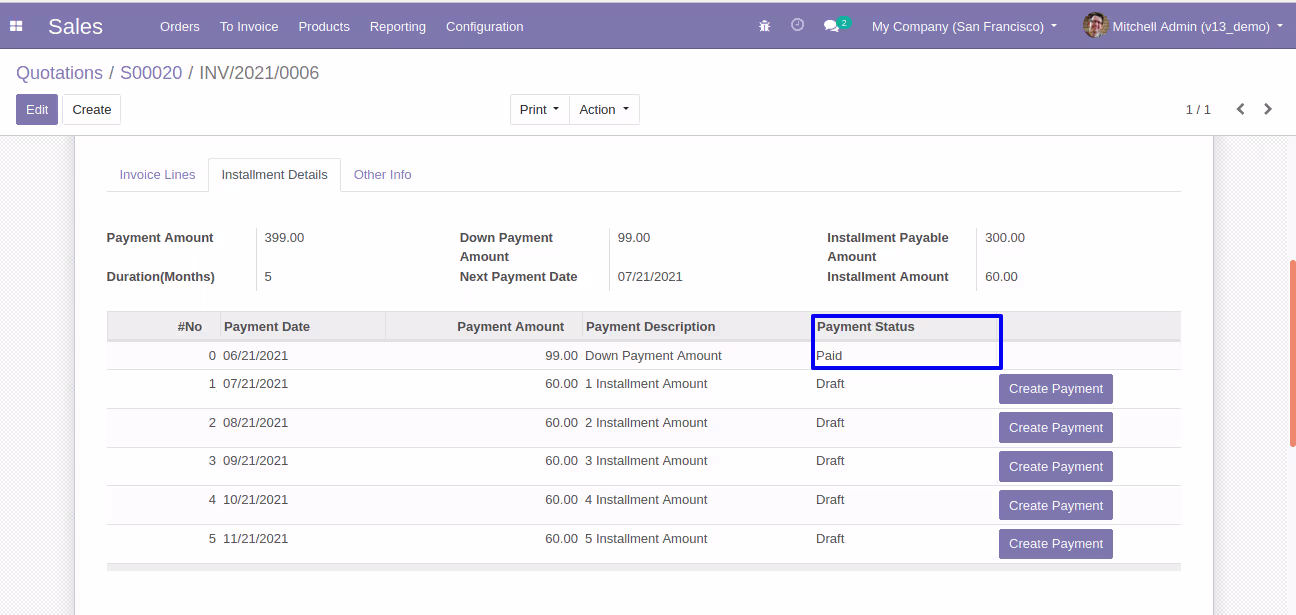Expand the Action dropdown
This screenshot has height=615, width=1296.
click(x=604, y=110)
